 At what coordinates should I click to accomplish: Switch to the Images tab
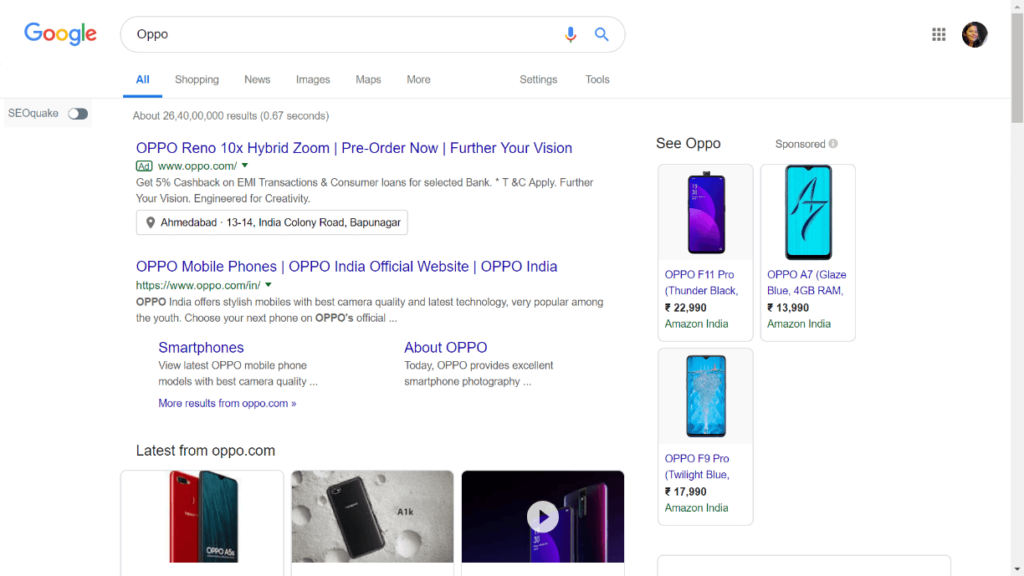coord(313,80)
